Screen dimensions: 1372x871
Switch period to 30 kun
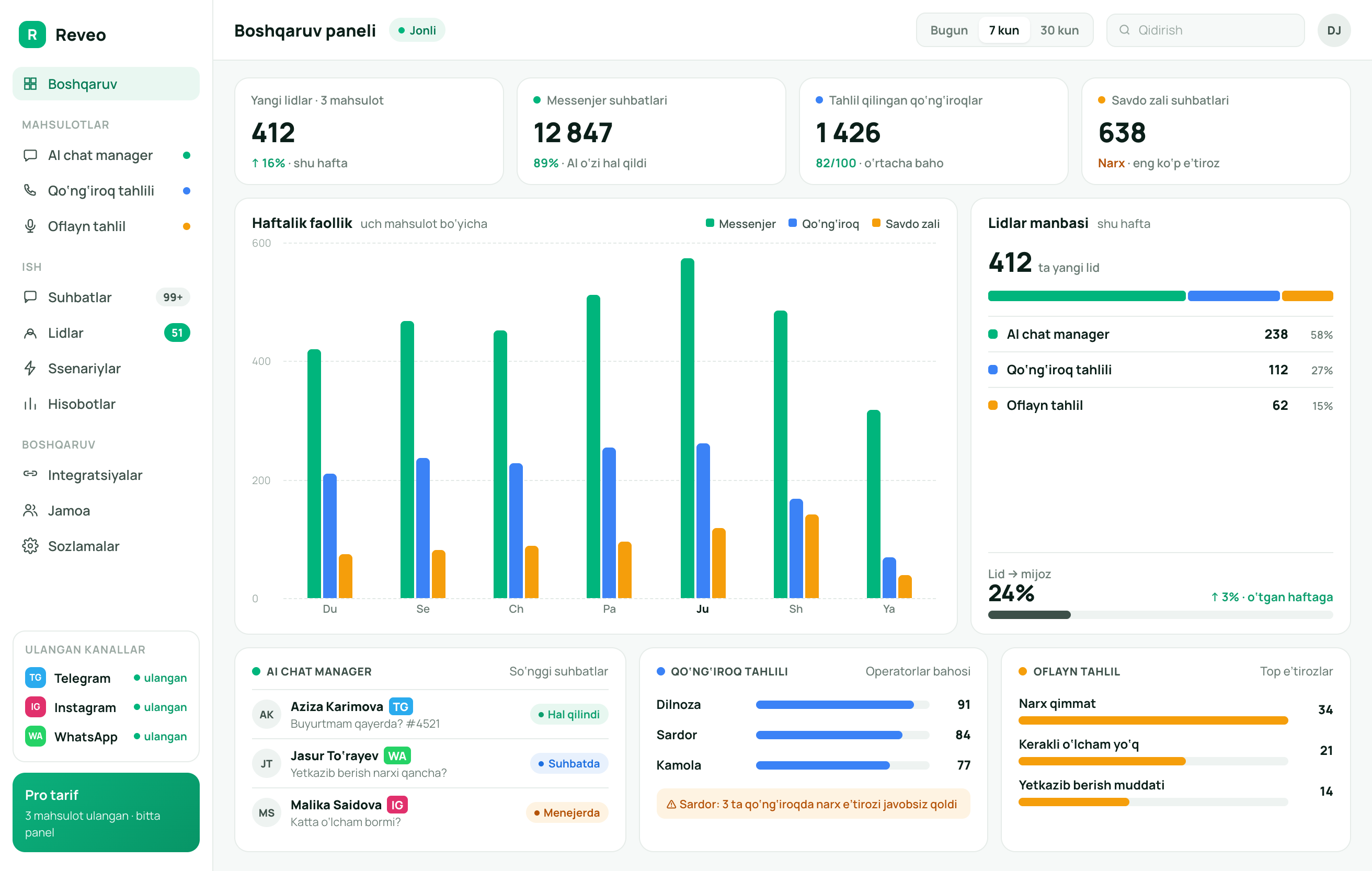click(1059, 30)
